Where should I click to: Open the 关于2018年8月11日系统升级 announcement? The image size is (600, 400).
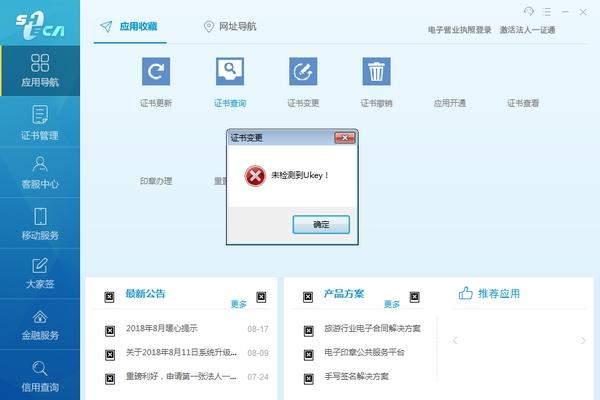point(181,352)
